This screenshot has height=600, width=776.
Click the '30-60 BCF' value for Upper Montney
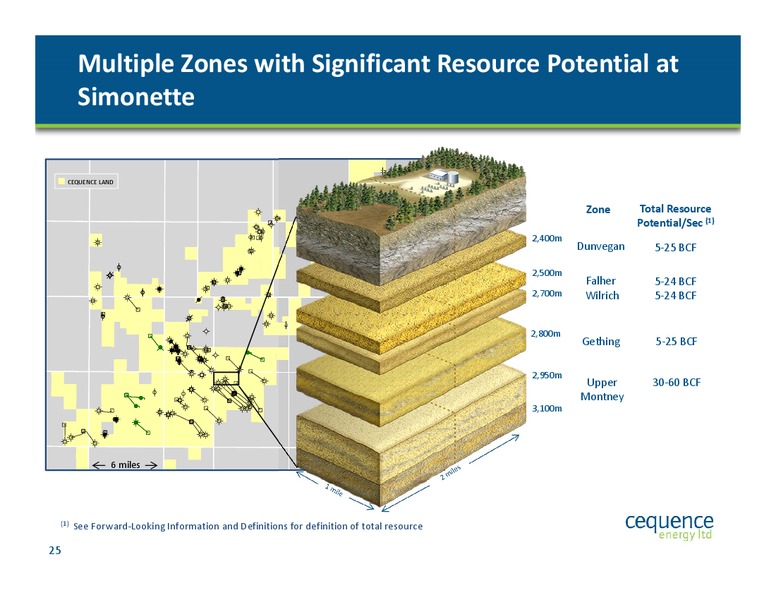pos(677,382)
